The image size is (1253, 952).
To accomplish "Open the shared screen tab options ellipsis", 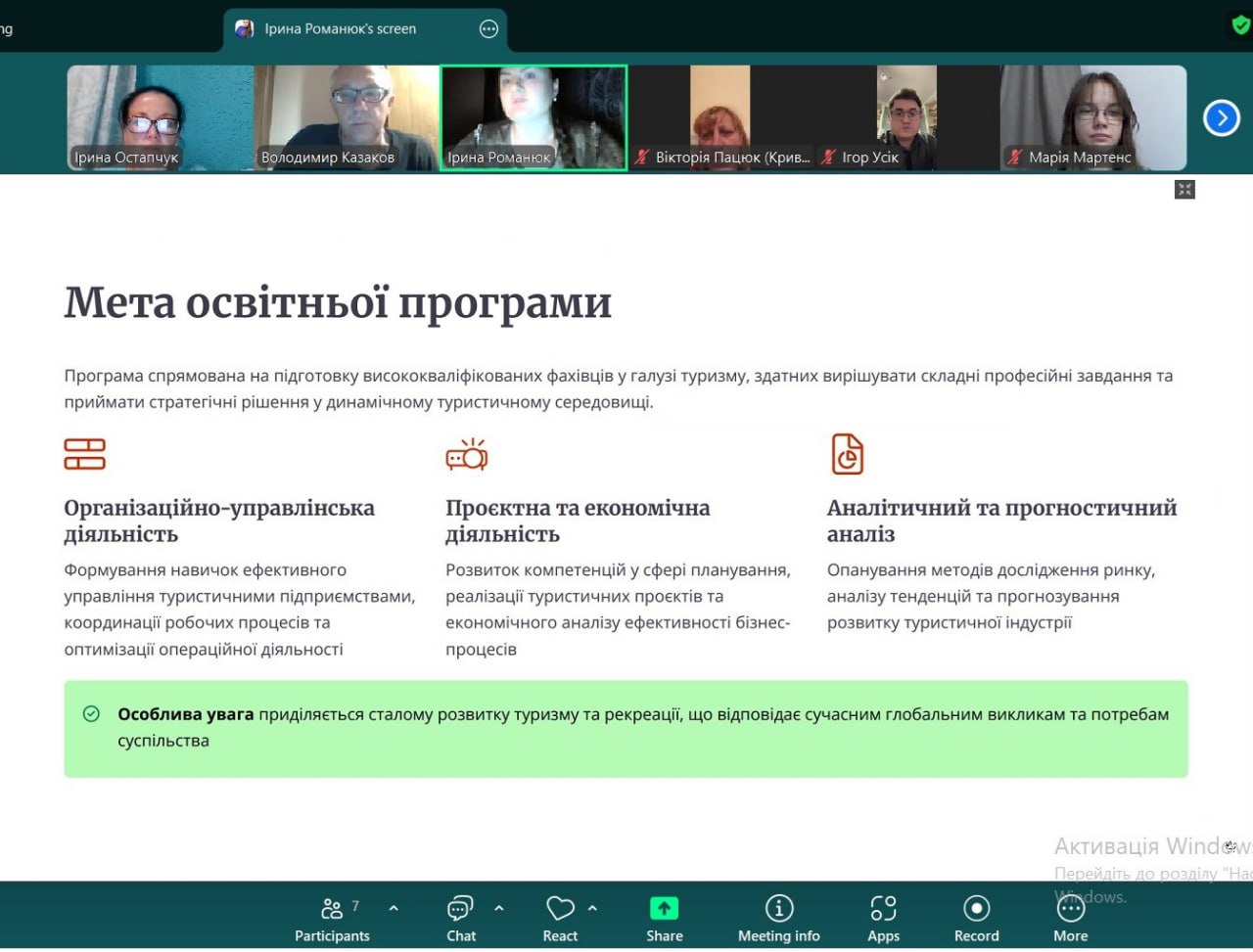I will pos(488,29).
